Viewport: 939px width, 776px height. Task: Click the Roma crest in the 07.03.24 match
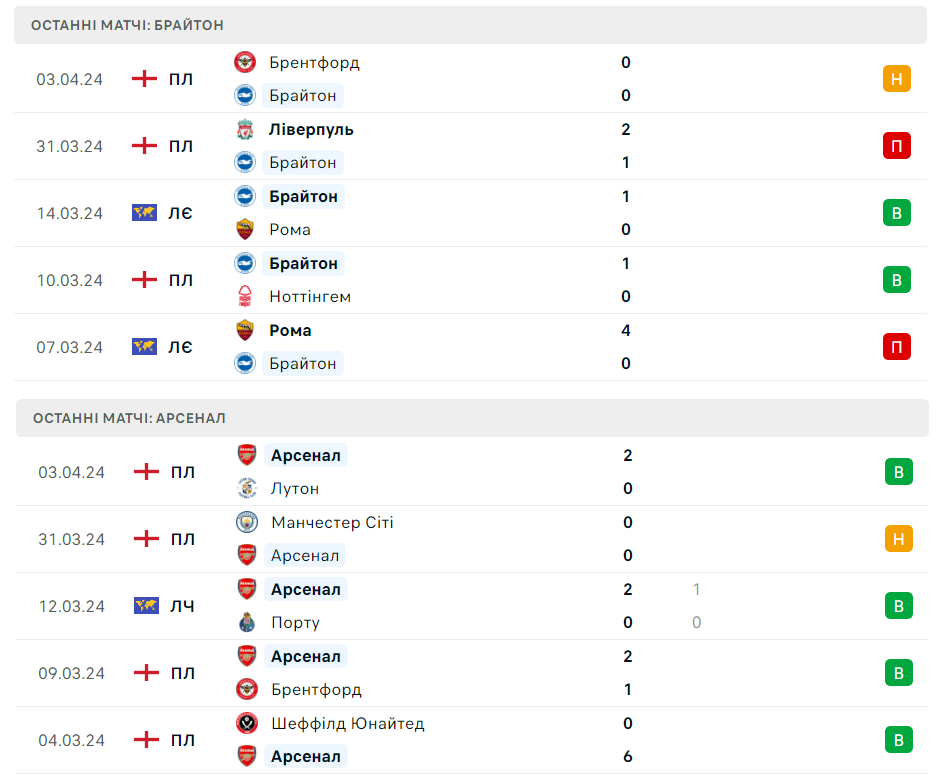tap(245, 330)
